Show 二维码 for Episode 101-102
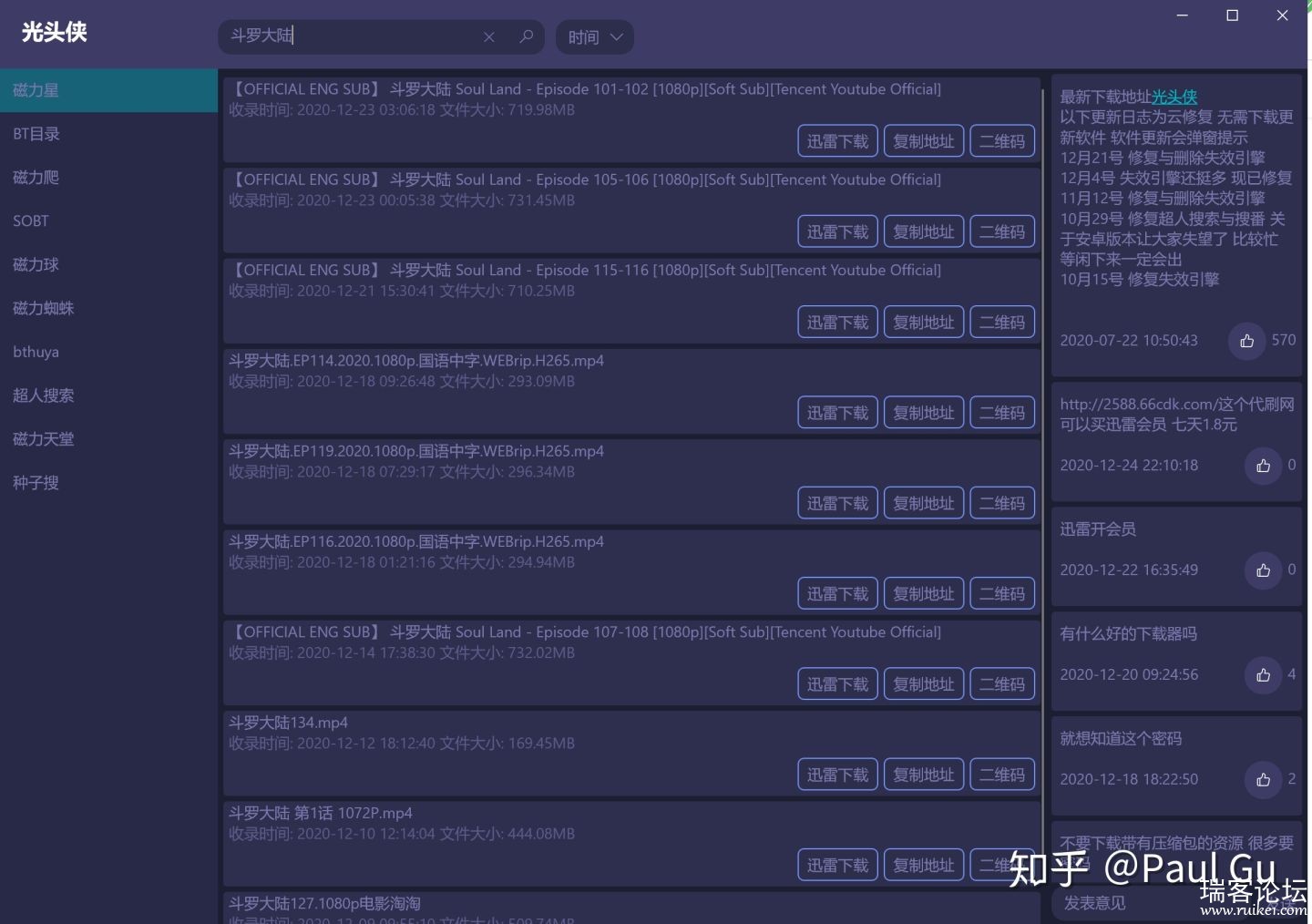 [1002, 141]
